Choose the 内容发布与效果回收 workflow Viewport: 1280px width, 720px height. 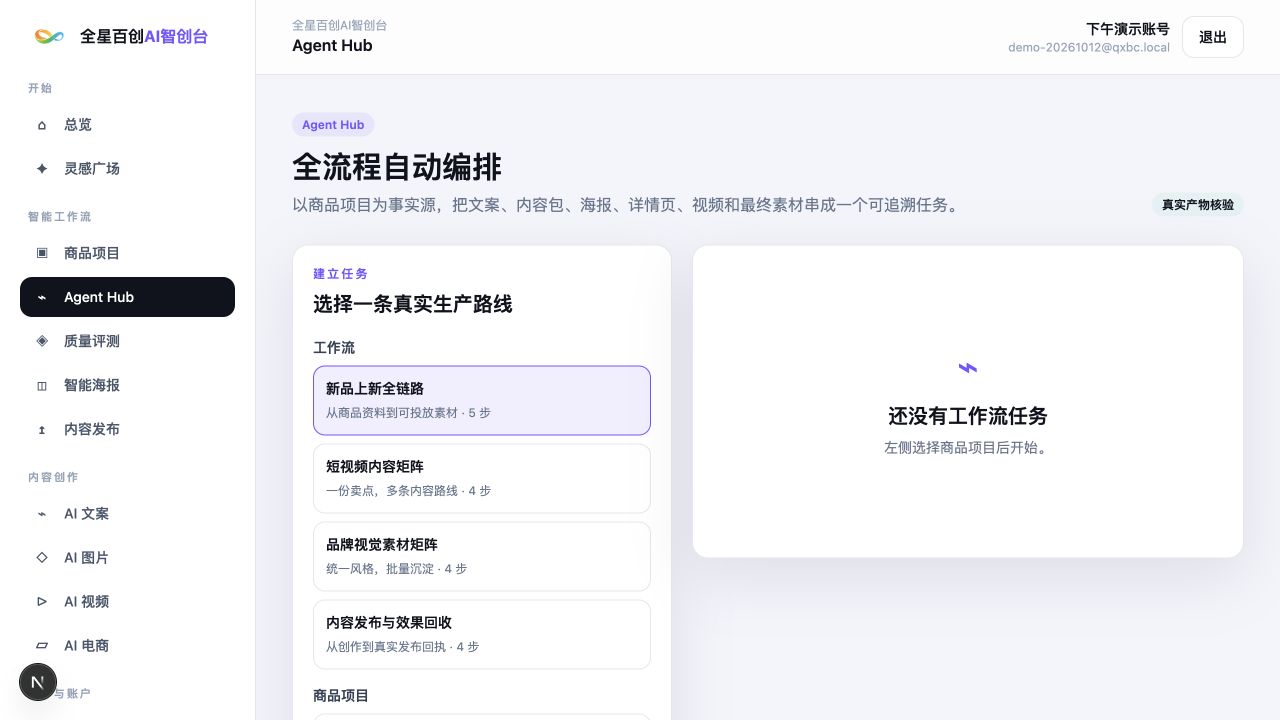click(482, 634)
